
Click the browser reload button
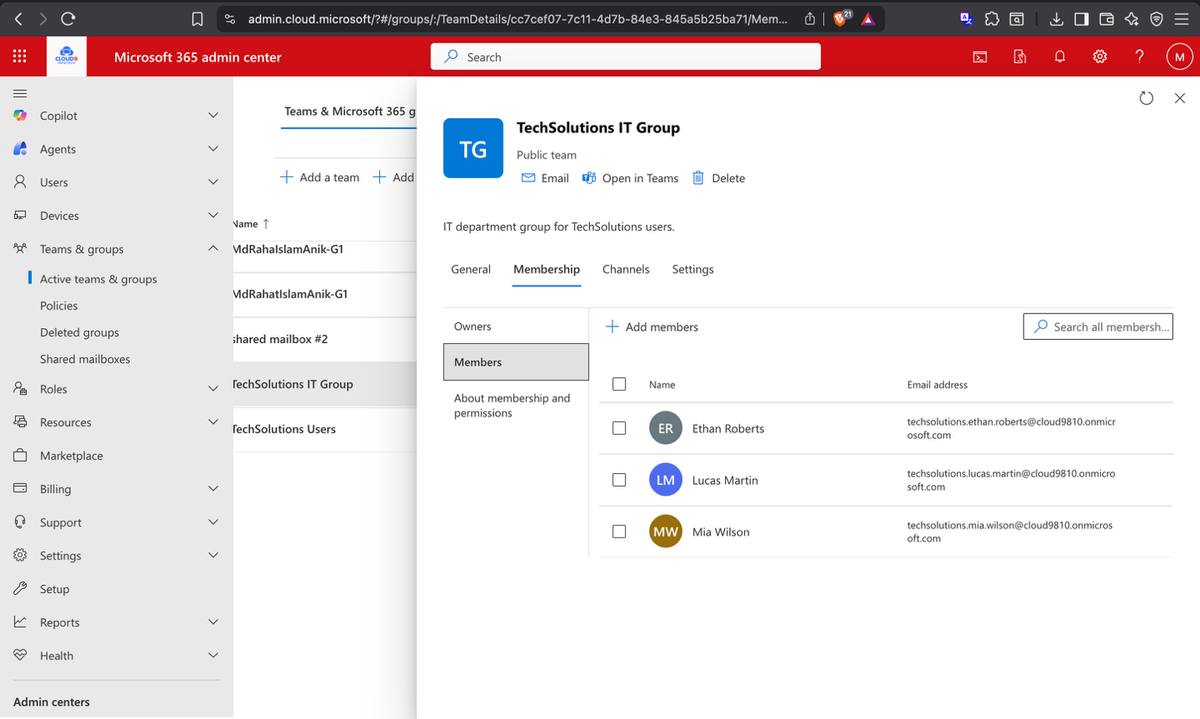point(68,18)
